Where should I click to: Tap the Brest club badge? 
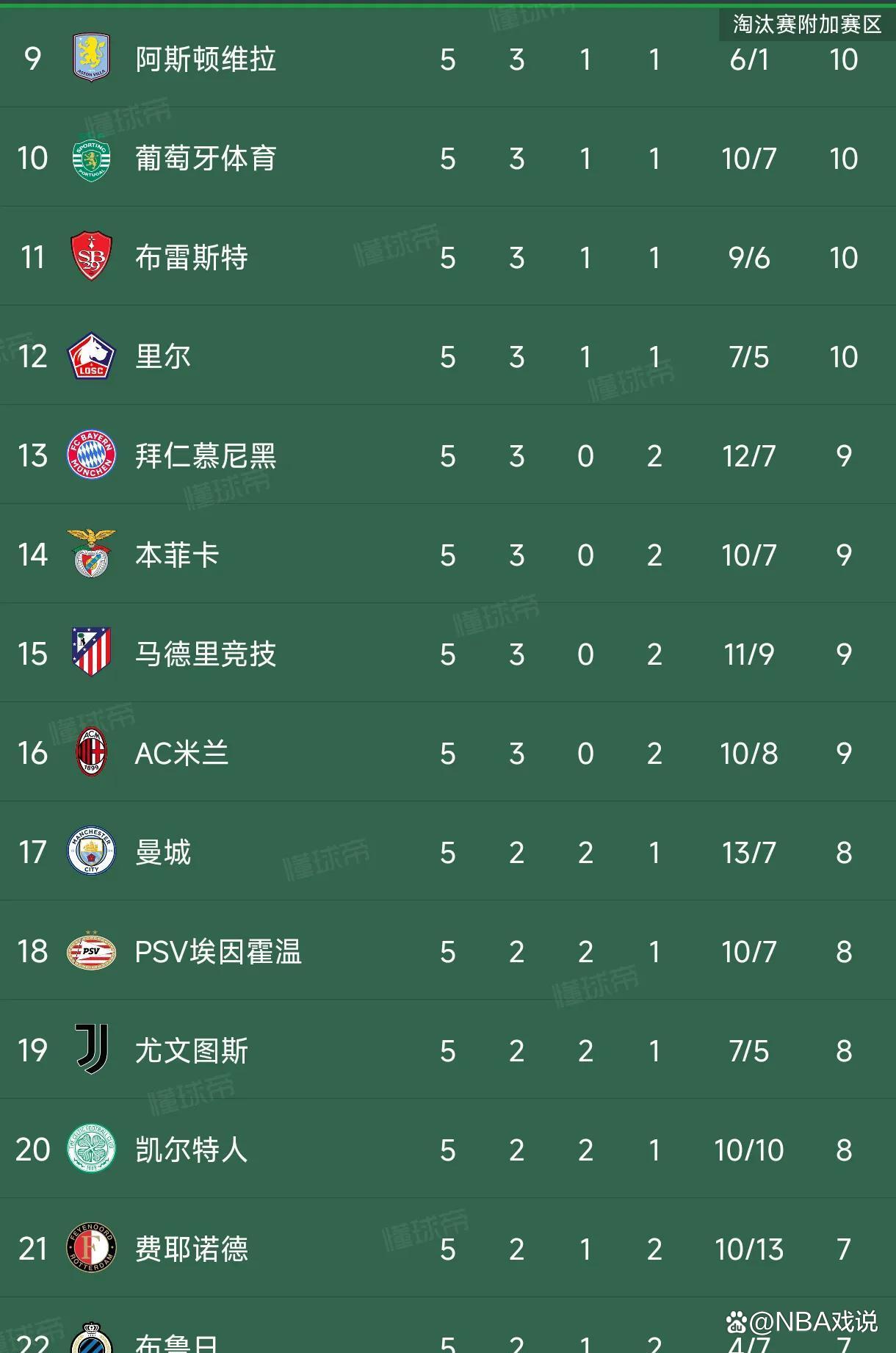[x=91, y=257]
